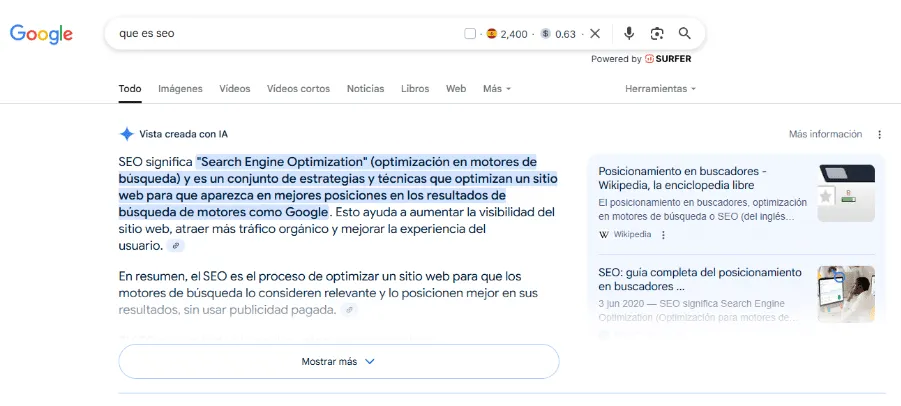
Task: Click the Más información link
Action: pos(825,134)
